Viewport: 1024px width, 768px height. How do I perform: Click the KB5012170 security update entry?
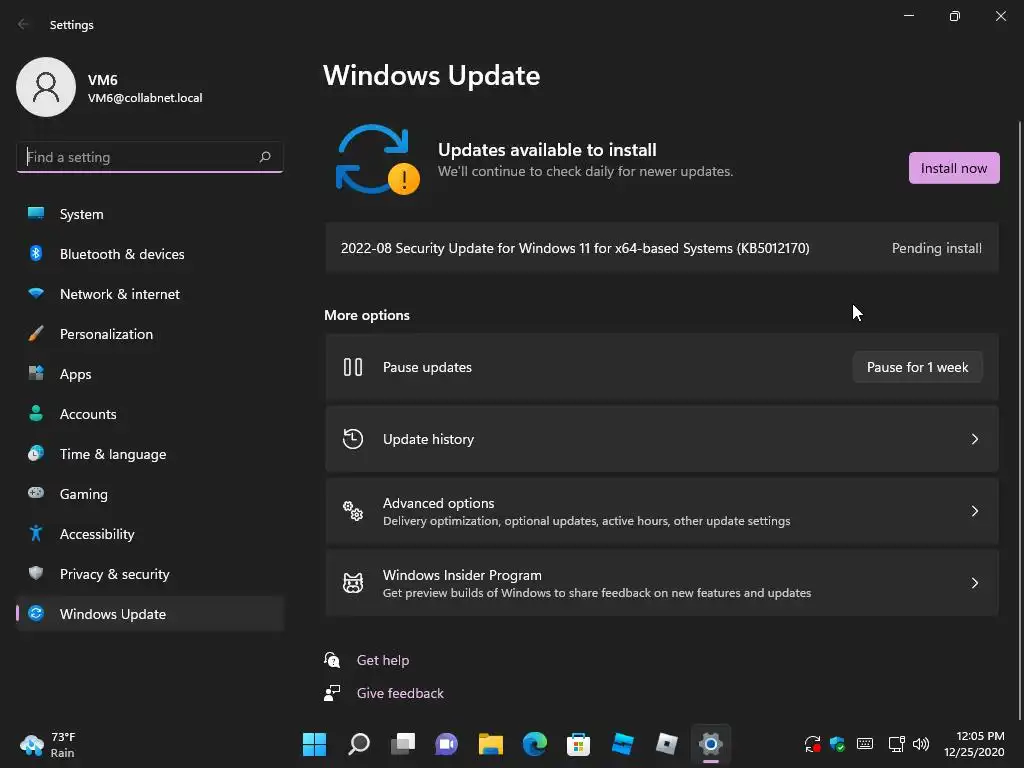[662, 248]
